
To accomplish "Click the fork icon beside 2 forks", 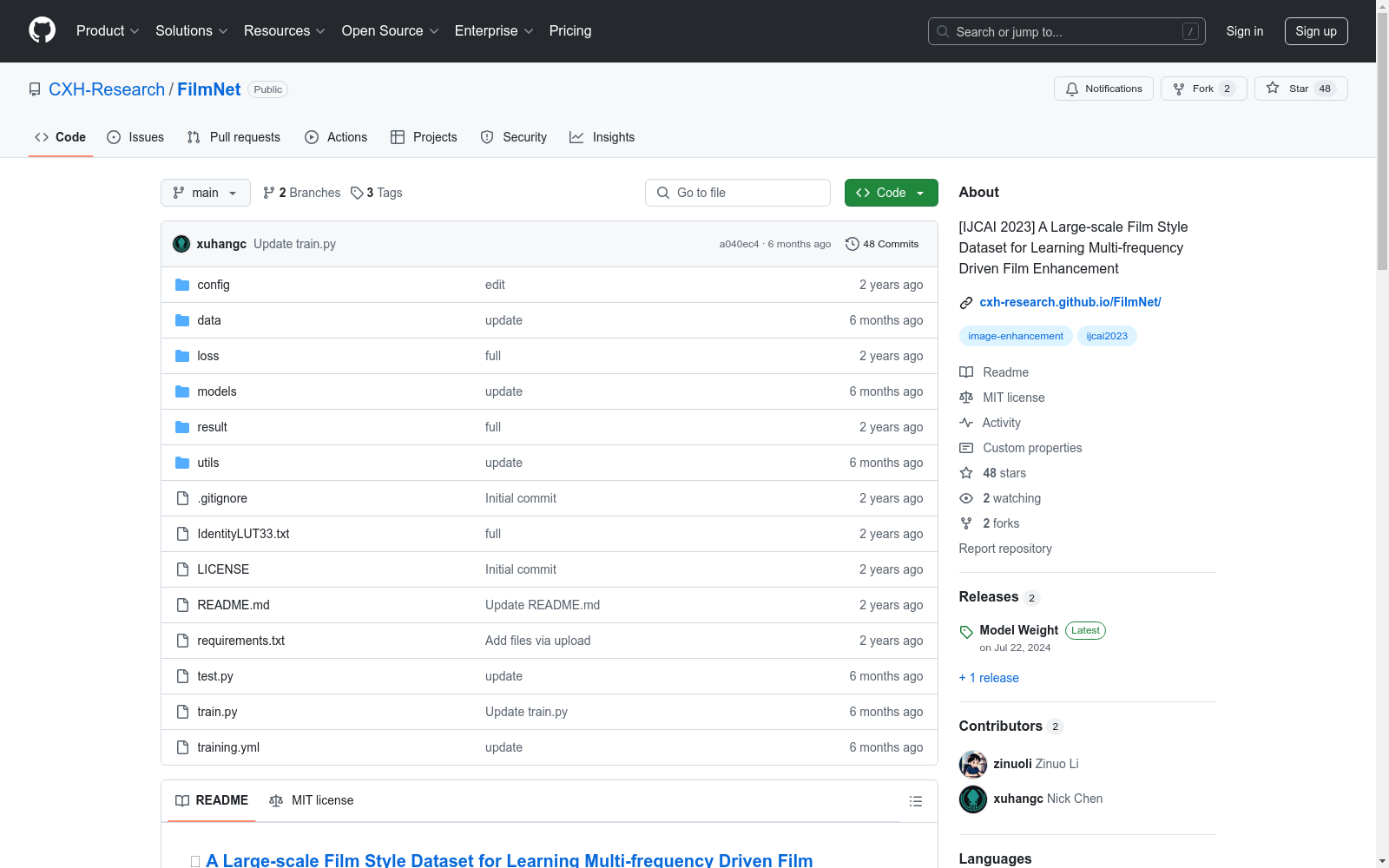I will [x=966, y=523].
